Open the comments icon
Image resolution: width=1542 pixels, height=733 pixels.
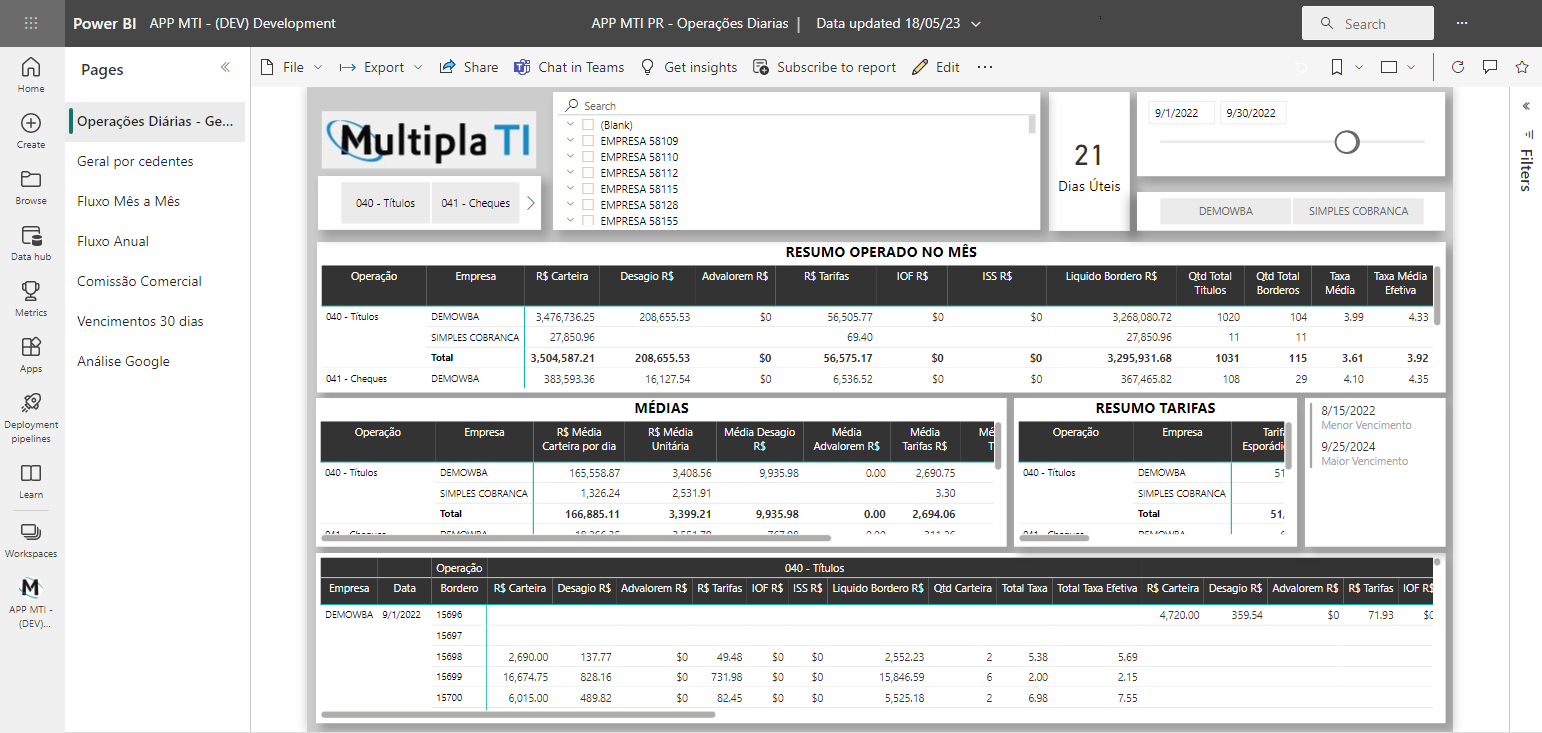1490,67
